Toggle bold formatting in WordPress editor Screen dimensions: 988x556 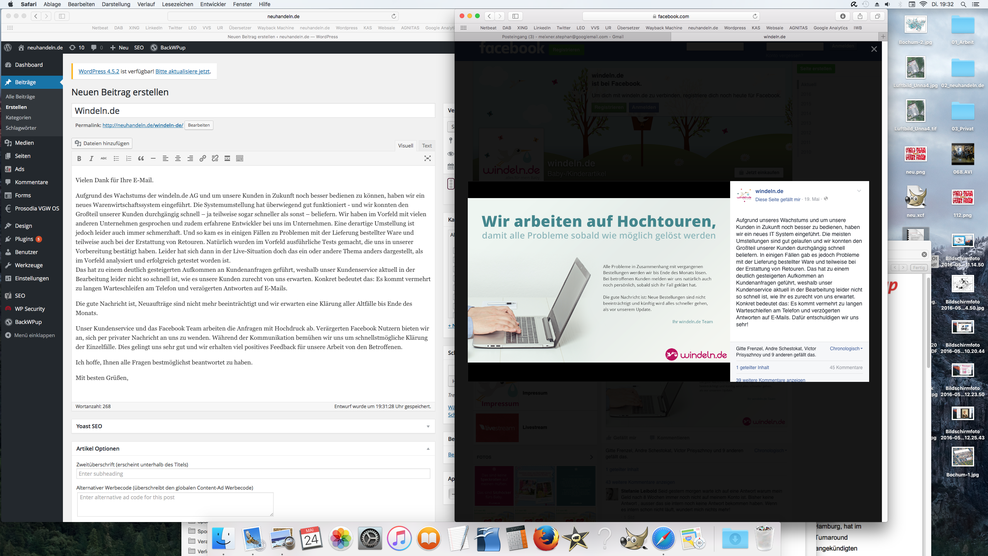click(x=79, y=159)
